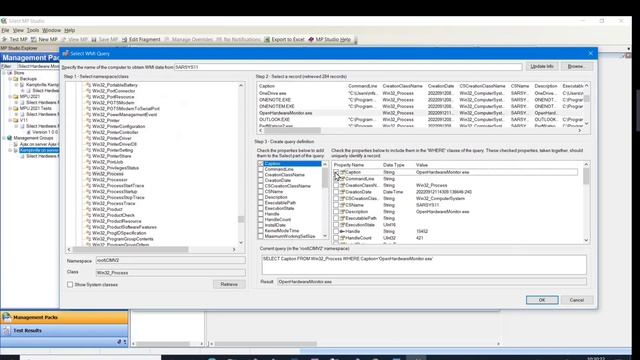Click the CreationDate property icon in WHERE list
This screenshot has width=640, height=360.
(343, 192)
